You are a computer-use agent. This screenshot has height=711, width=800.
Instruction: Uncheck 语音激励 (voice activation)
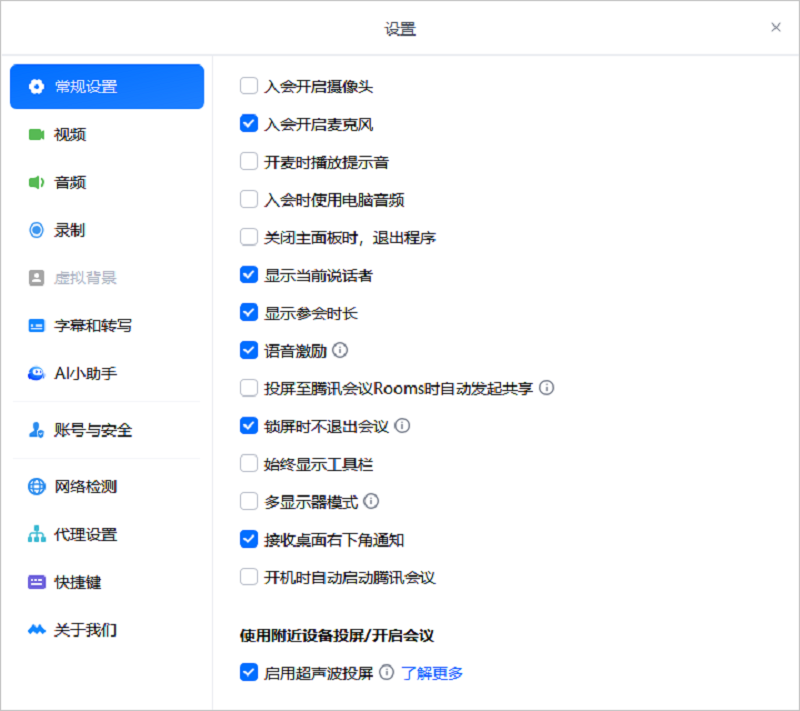tap(248, 350)
